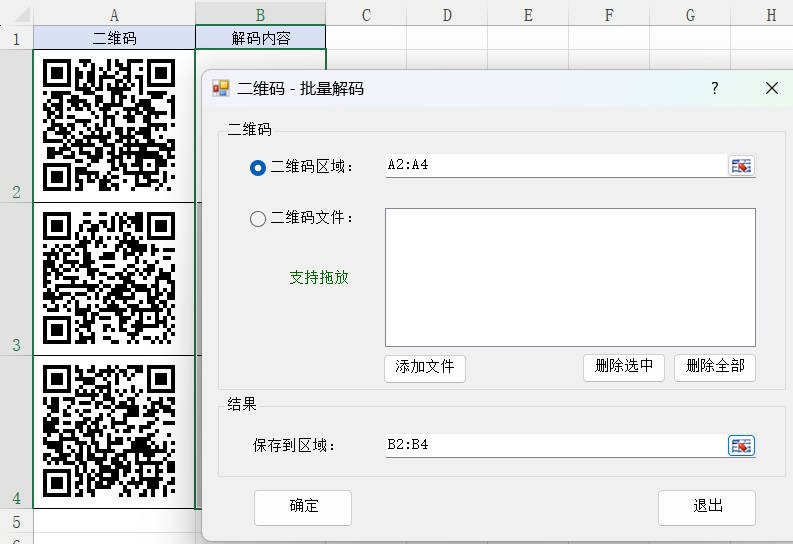Select column B header
This screenshot has width=793, height=544.
(x=260, y=14)
